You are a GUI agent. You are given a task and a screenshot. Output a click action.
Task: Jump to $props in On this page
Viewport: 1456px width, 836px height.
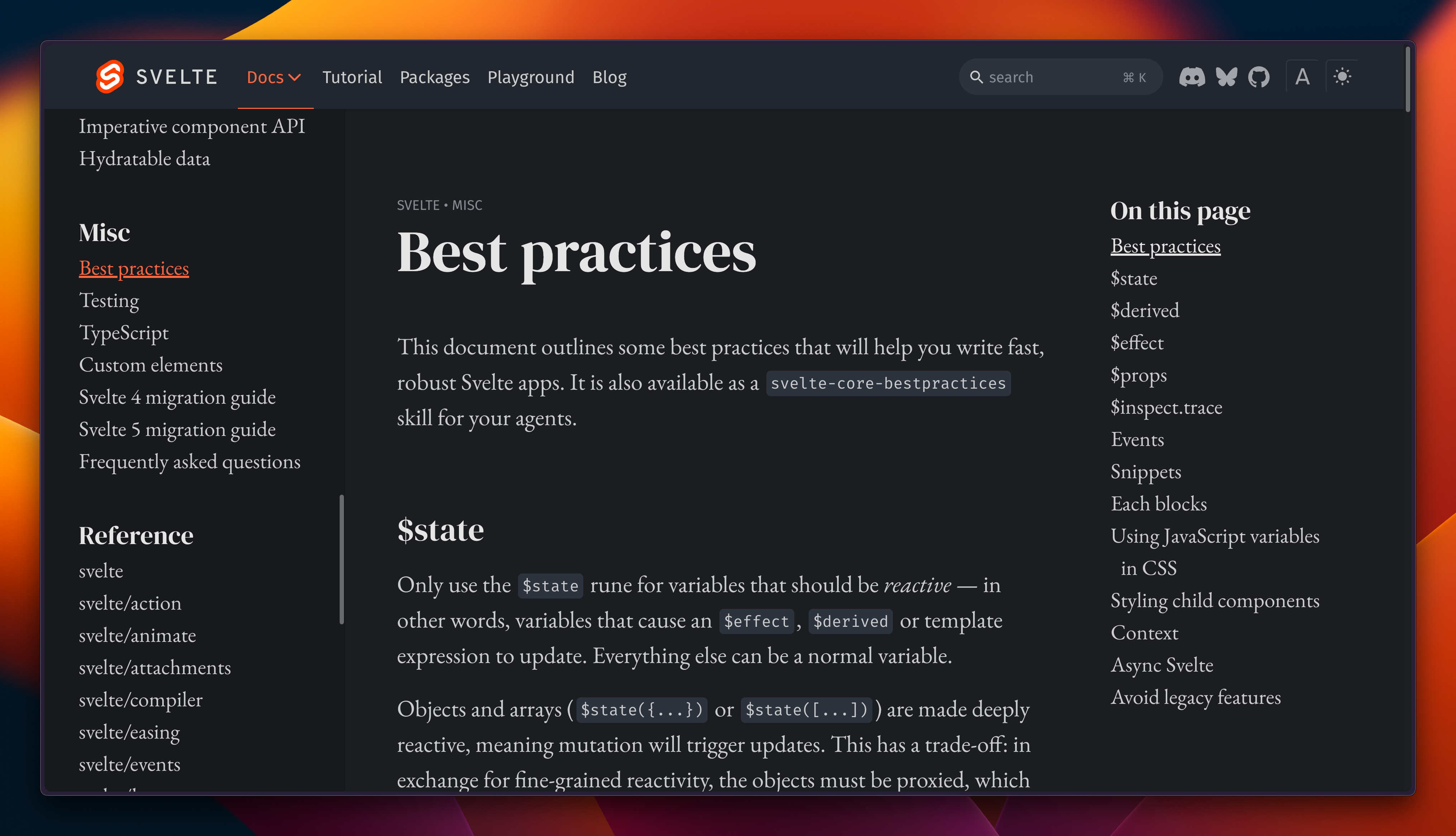1139,375
